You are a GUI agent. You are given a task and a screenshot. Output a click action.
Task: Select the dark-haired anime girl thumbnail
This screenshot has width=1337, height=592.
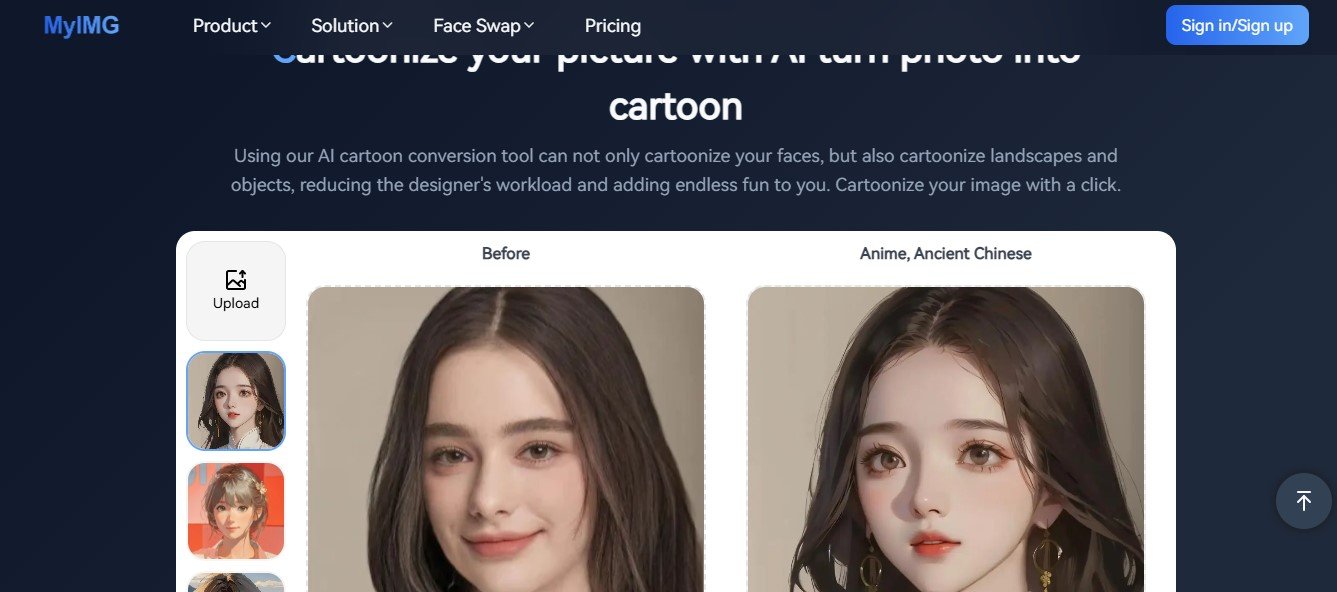(236, 401)
